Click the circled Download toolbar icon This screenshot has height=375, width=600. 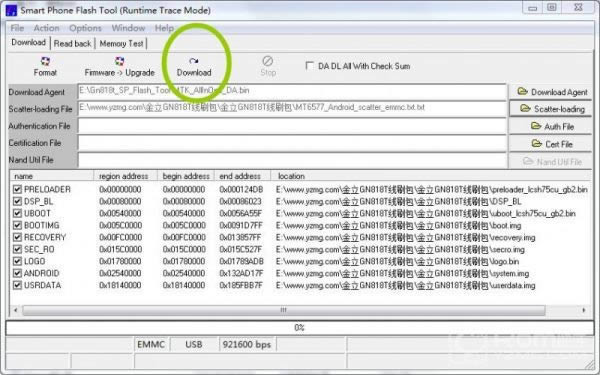coord(194,67)
